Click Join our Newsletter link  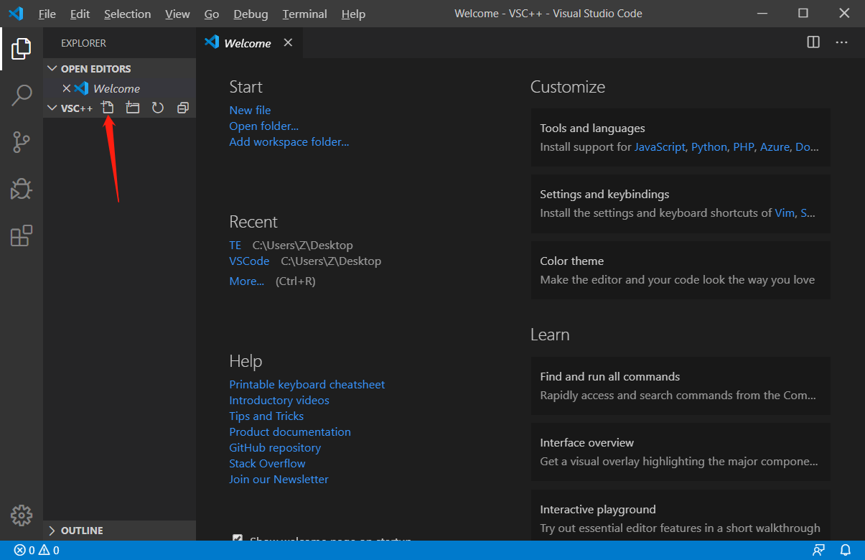(x=279, y=479)
